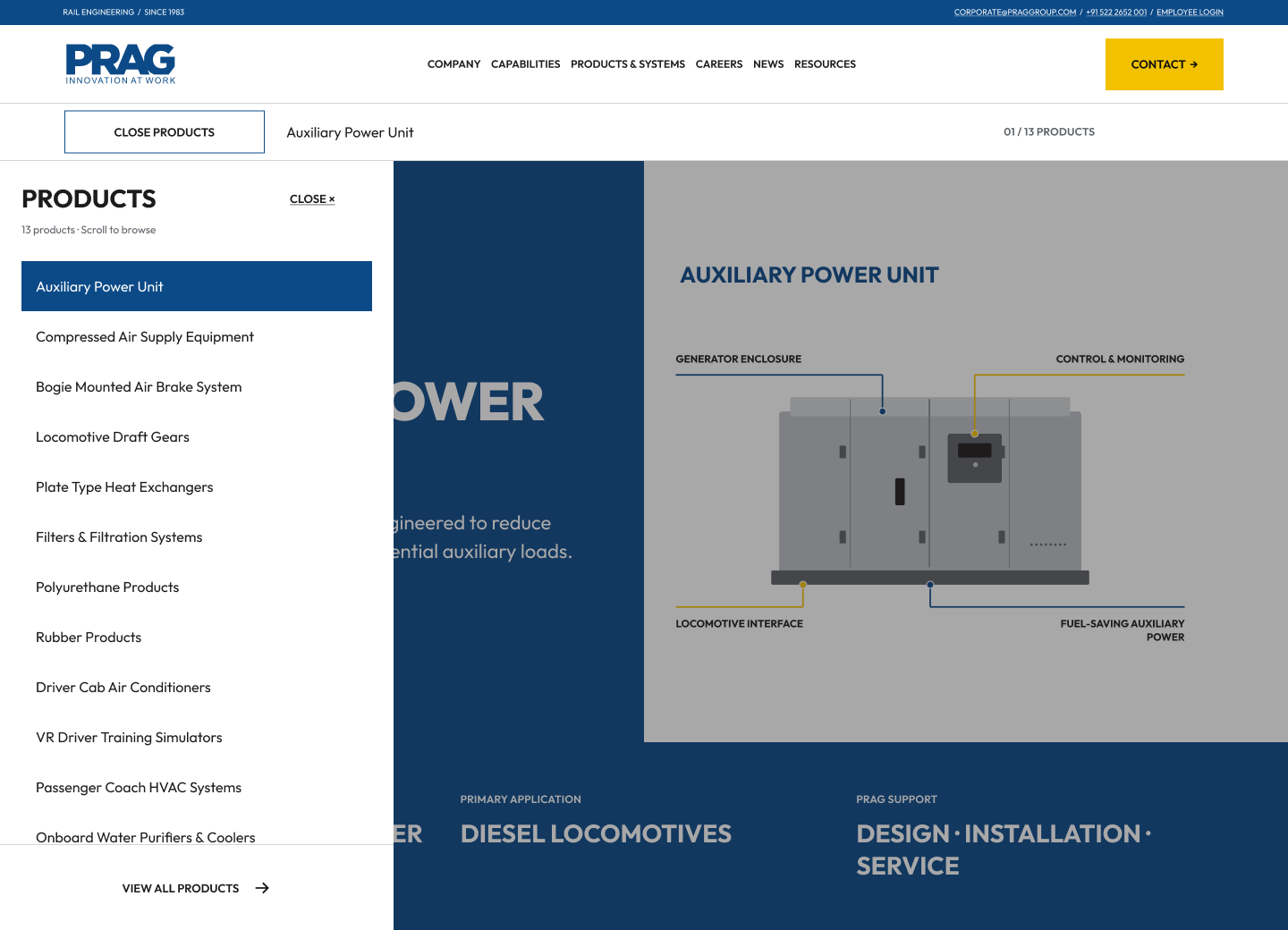
Task: Select Polyurethane Products
Action: coord(197,587)
